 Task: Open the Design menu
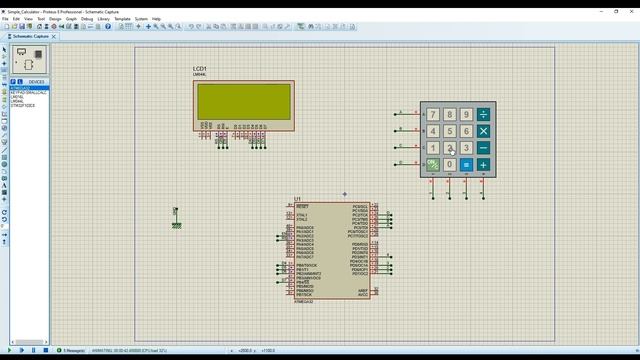55,19
